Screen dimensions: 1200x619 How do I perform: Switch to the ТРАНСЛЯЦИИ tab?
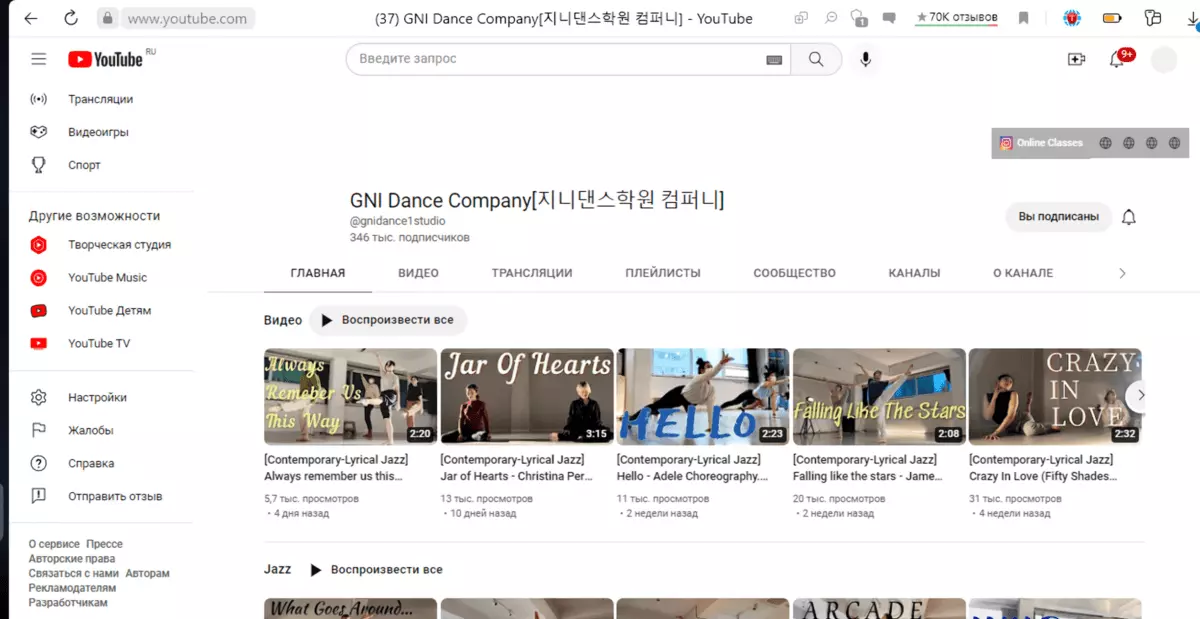pos(532,273)
